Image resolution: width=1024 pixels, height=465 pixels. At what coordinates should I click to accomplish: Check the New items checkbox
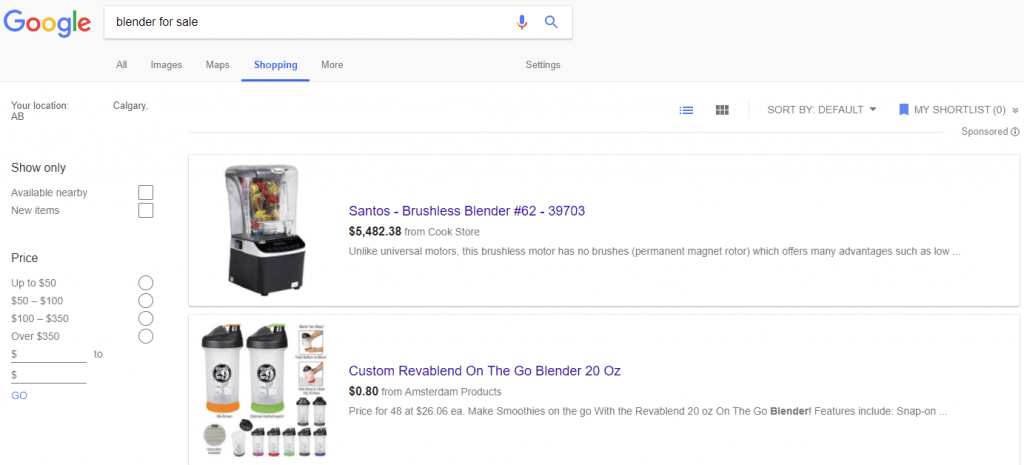click(x=146, y=210)
